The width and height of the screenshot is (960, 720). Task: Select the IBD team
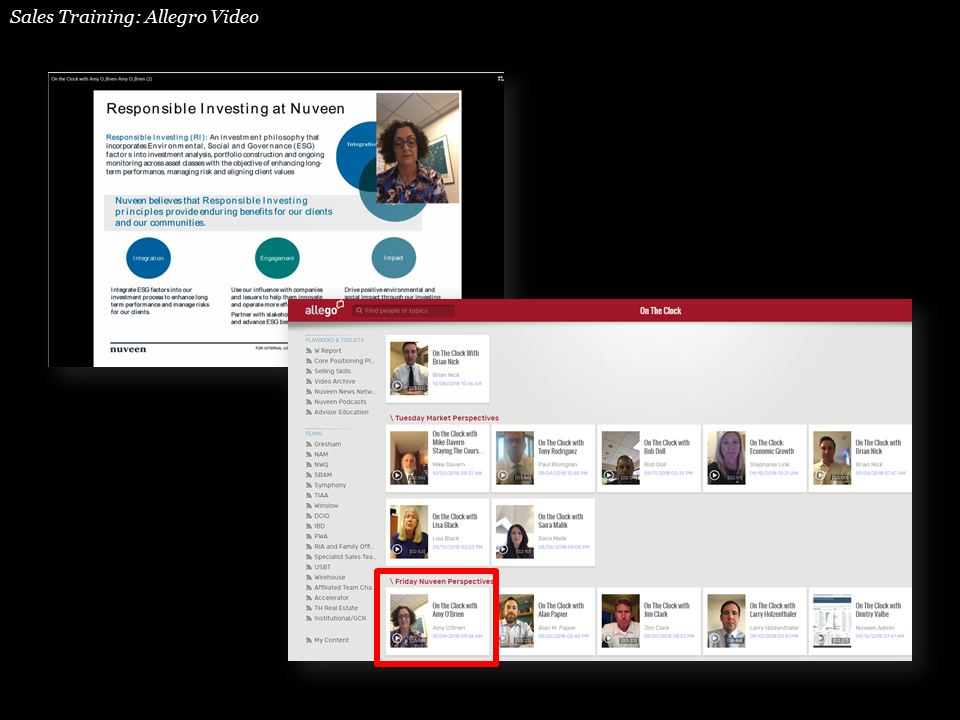(x=319, y=526)
